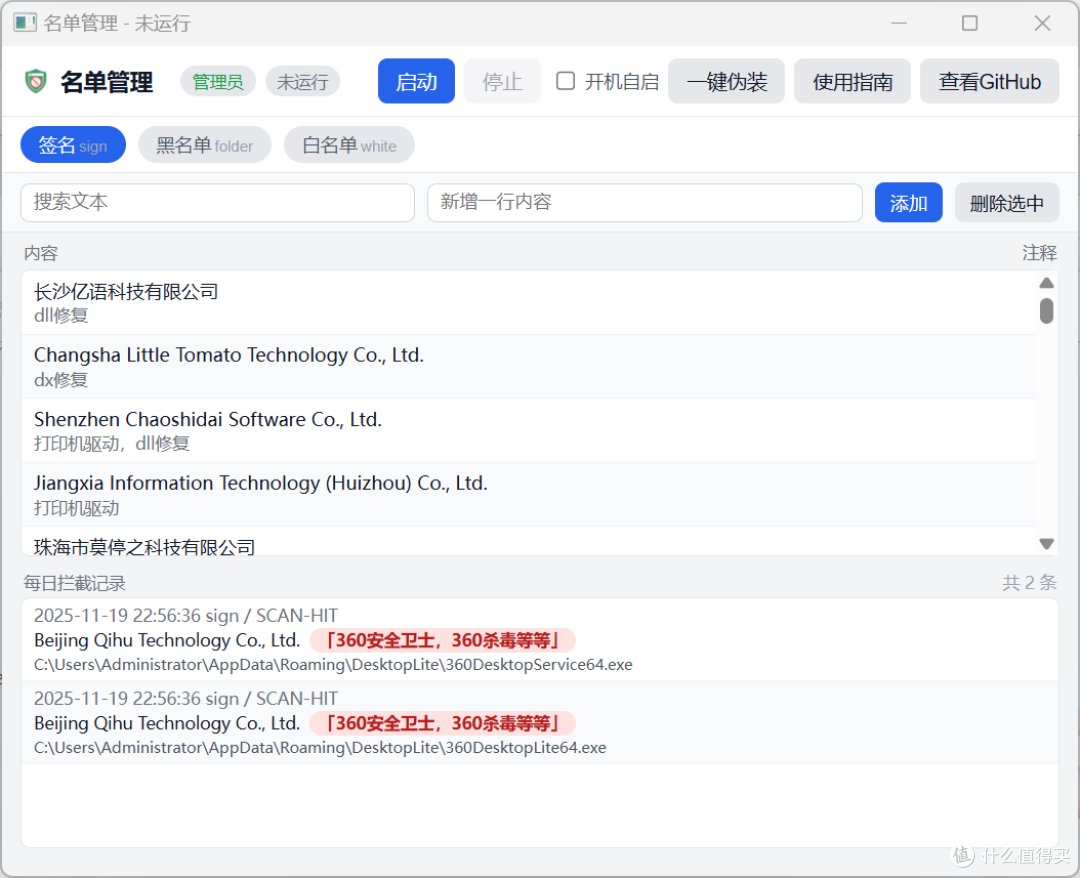Click the 启动 start button

tap(416, 81)
